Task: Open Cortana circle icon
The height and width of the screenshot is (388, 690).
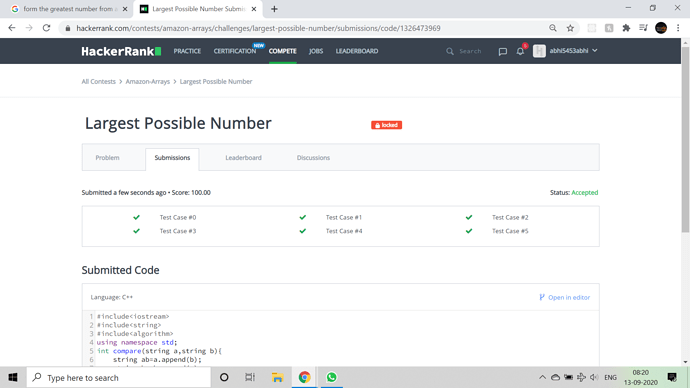Action: point(224,377)
